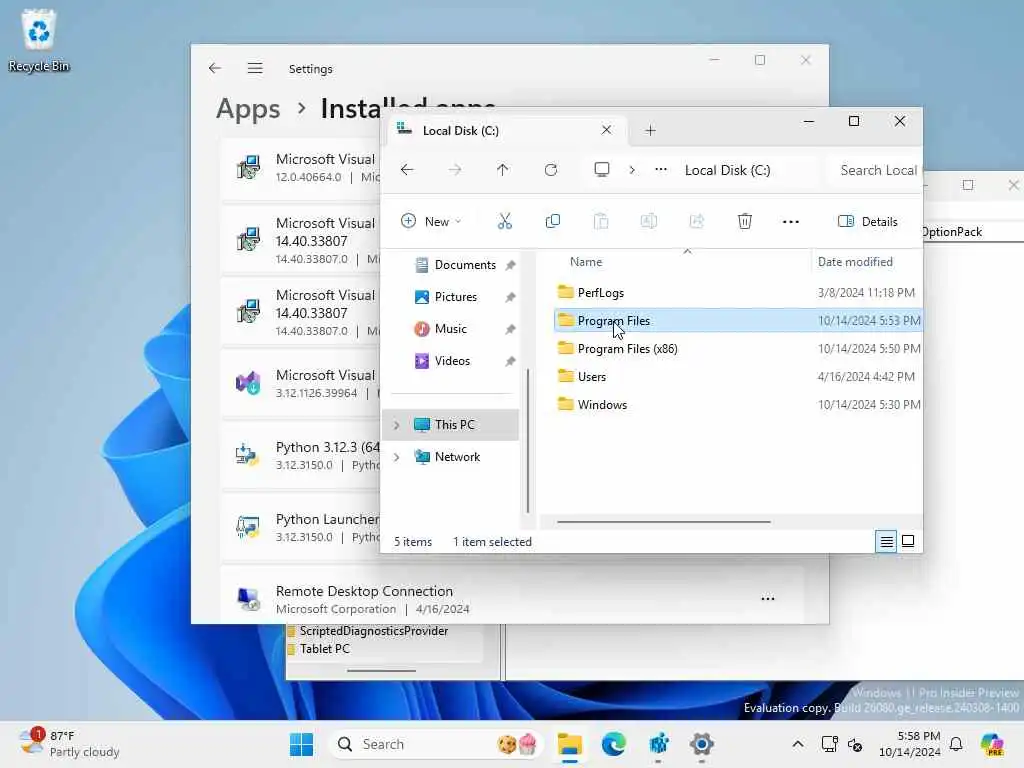
Task: Click the Search Local Disk field
Action: tap(875, 170)
